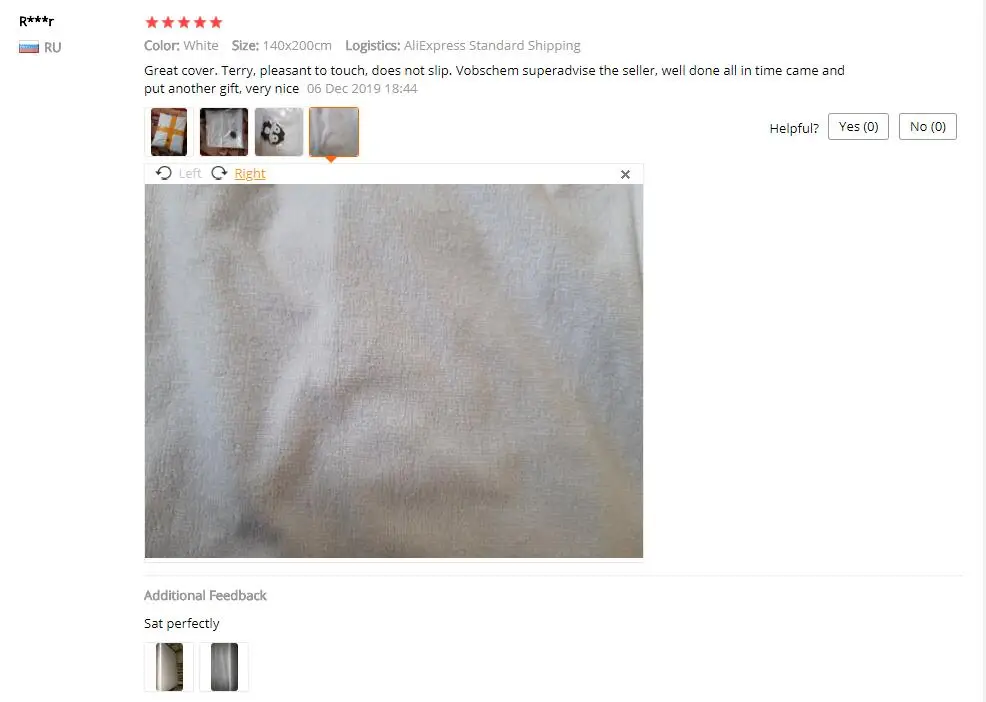This screenshot has height=702, width=986.
Task: Open the third thumbnail showing owl gift
Action: [279, 132]
